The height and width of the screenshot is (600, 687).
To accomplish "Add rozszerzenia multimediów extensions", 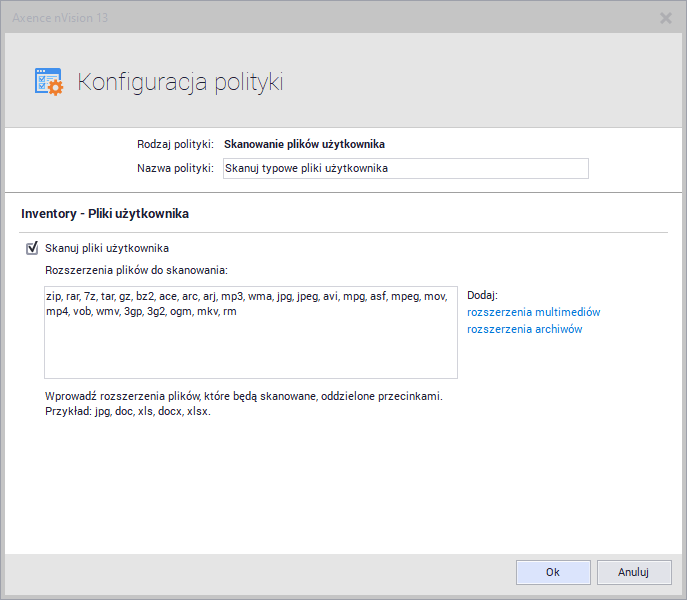I will [533, 312].
